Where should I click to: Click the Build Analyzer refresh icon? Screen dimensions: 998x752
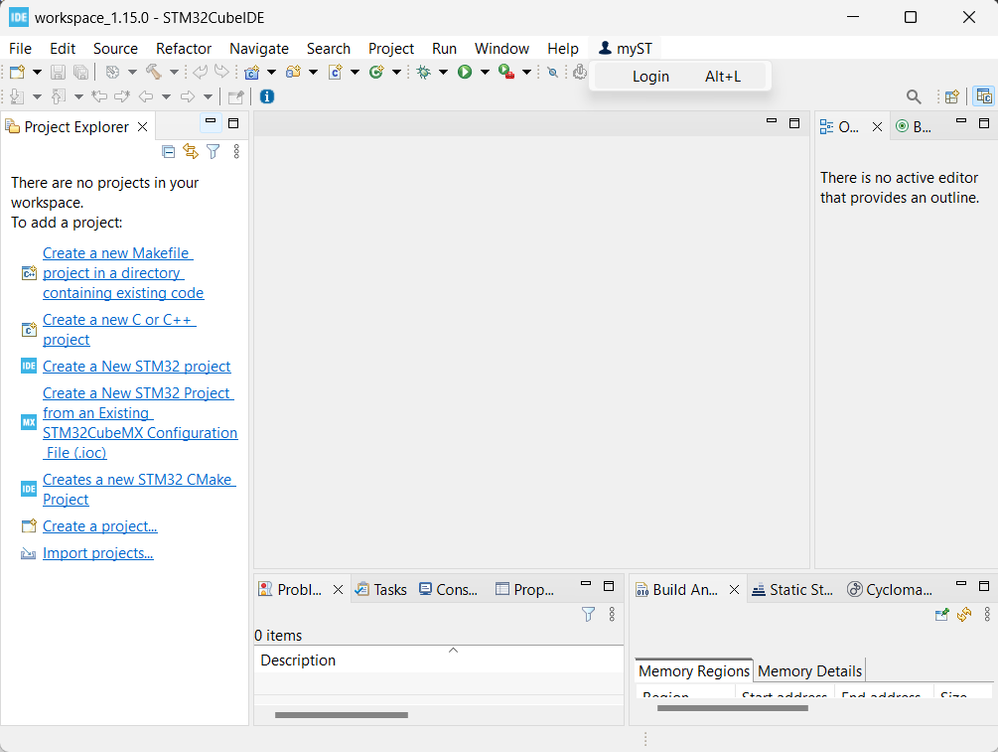[964, 614]
